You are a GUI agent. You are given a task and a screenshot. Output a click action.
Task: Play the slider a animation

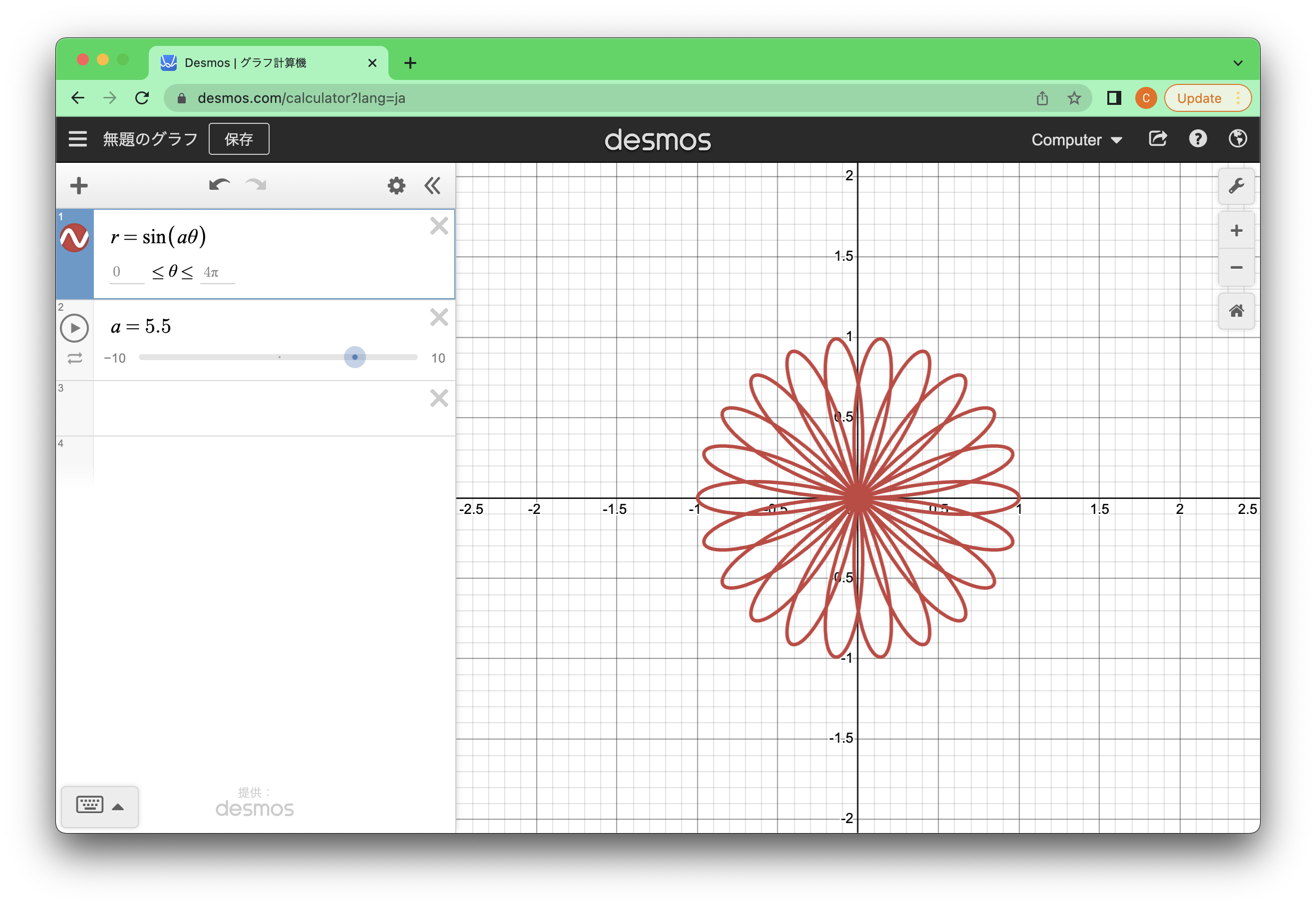tap(74, 328)
